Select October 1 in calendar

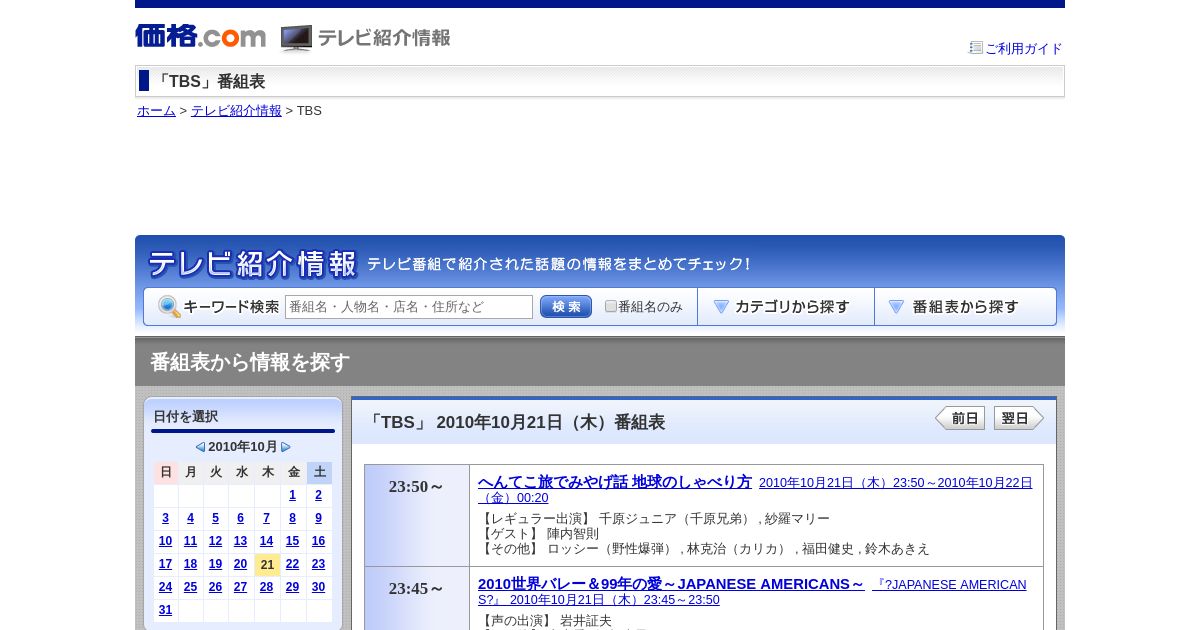(293, 495)
